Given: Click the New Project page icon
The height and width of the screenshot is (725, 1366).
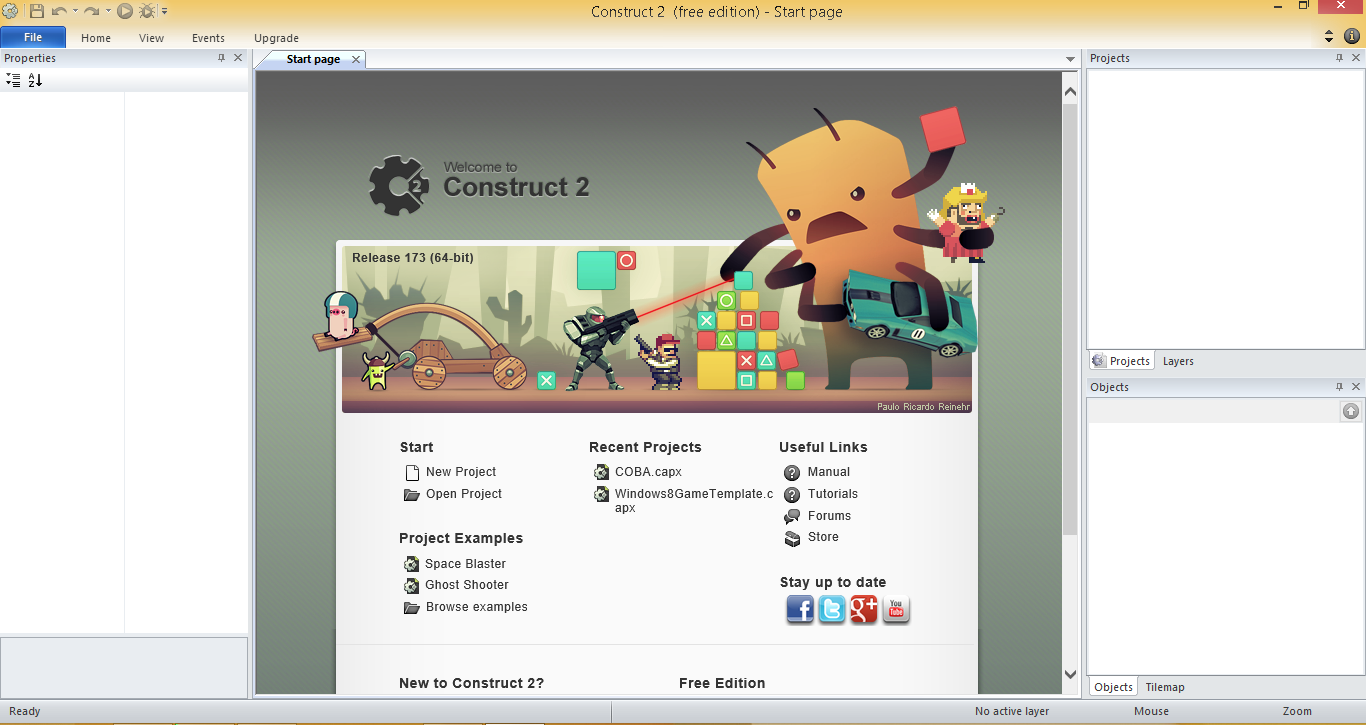Looking at the screenshot, I should coord(412,473).
